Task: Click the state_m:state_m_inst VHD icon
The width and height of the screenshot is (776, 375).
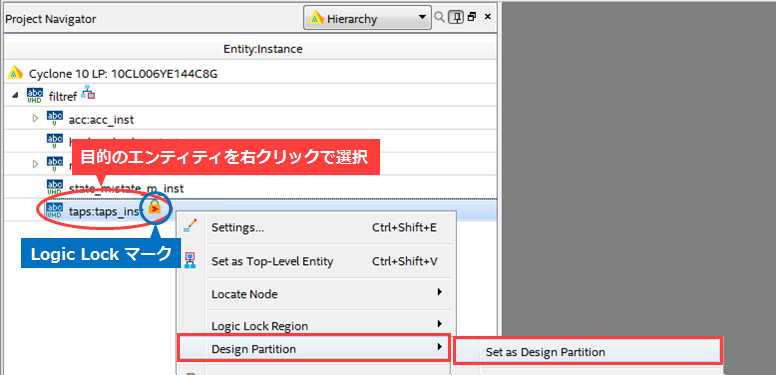Action: [54, 187]
